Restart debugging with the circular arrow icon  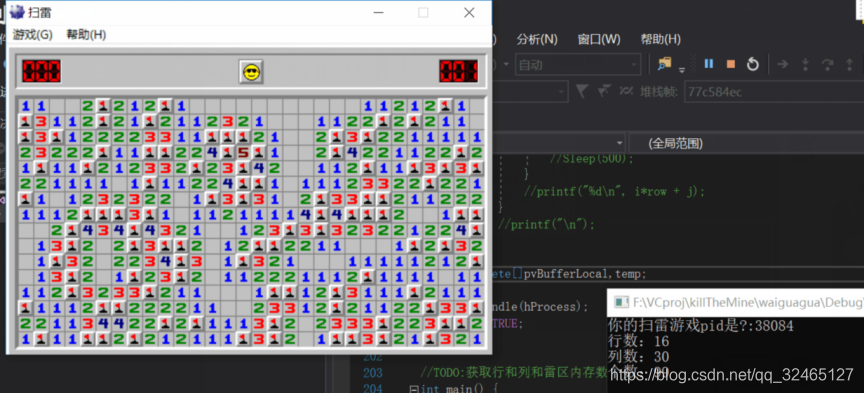coord(753,64)
